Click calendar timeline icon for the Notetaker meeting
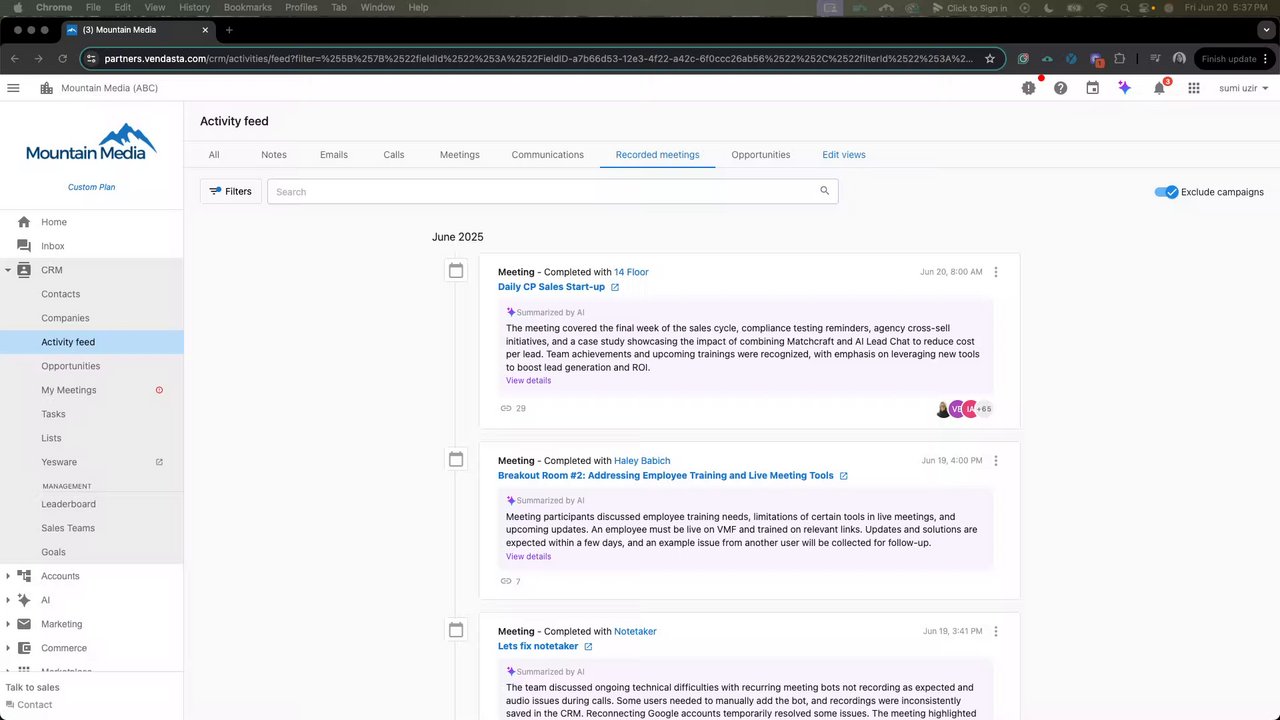The height and width of the screenshot is (720, 1280). (456, 630)
